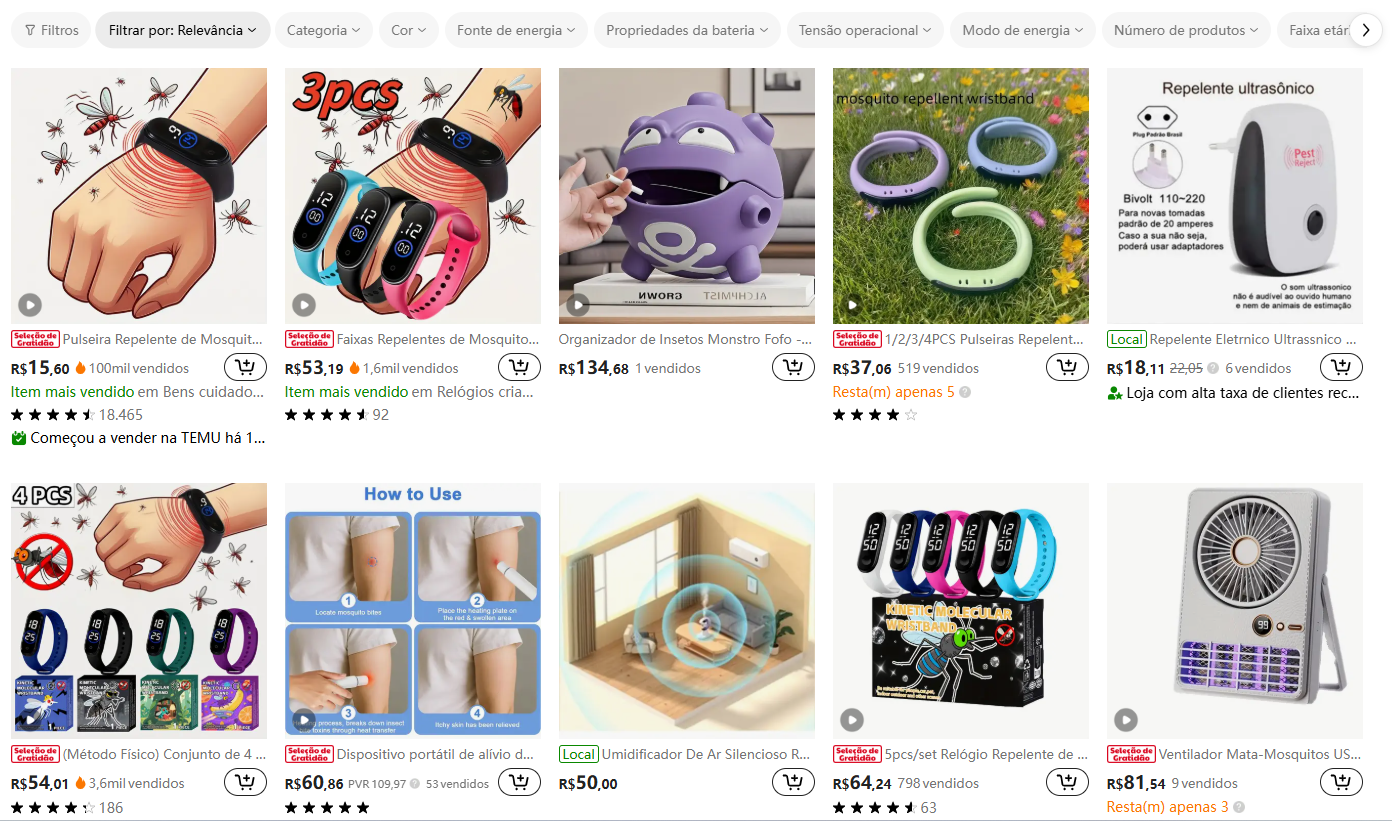Click the help icon beside Resta(m) apenas 5

(965, 392)
